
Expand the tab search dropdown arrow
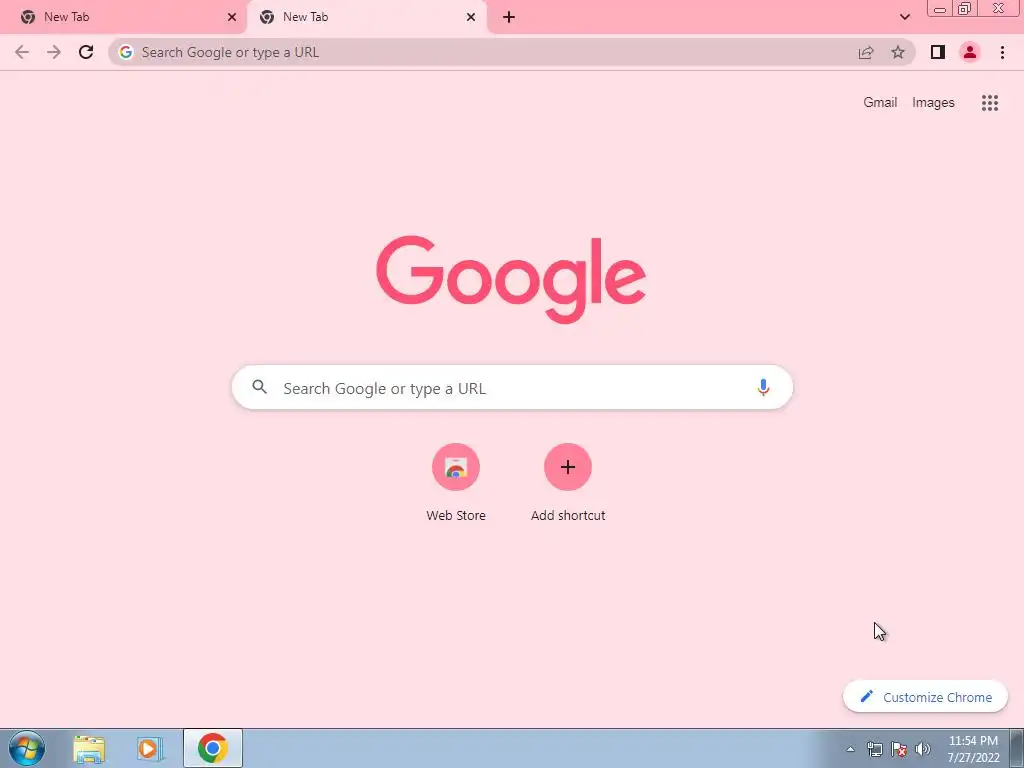click(x=904, y=17)
